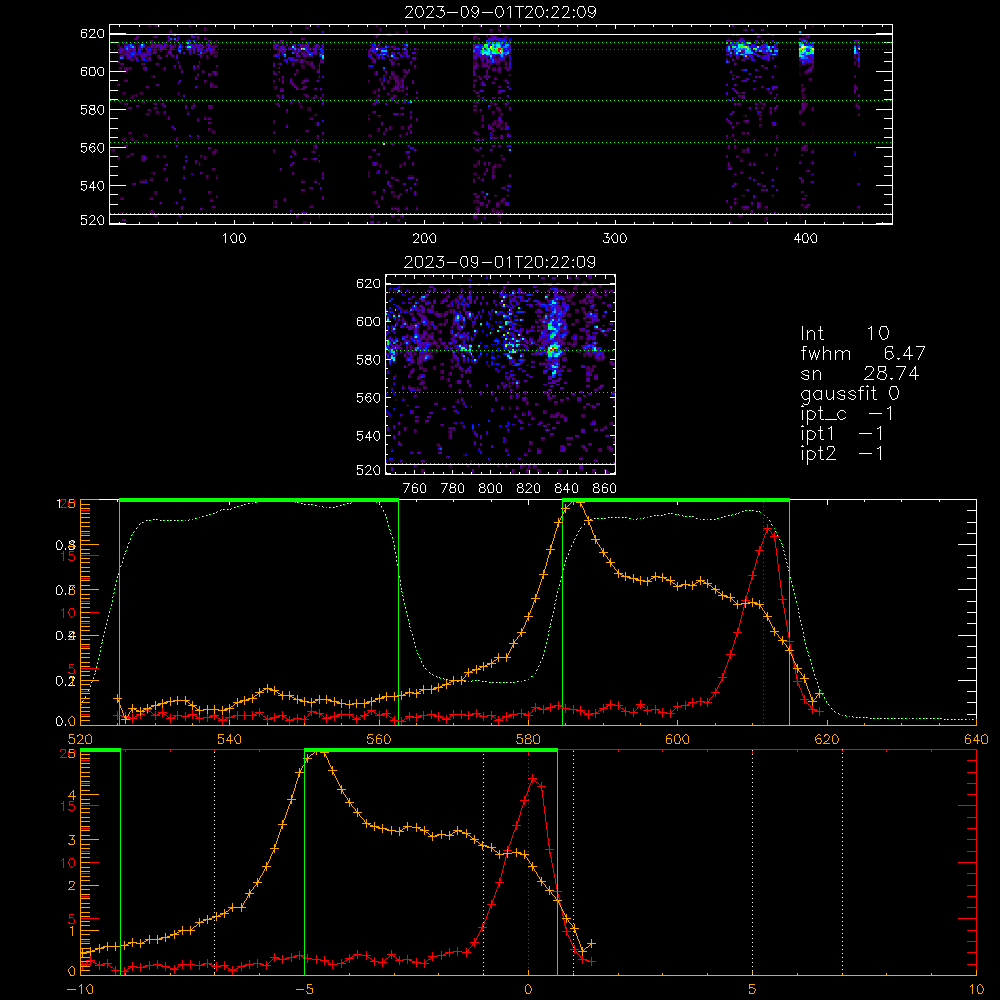Select the 'sn 28.74' readout line
Viewport: 1000px width, 1000px height.
tap(860, 373)
